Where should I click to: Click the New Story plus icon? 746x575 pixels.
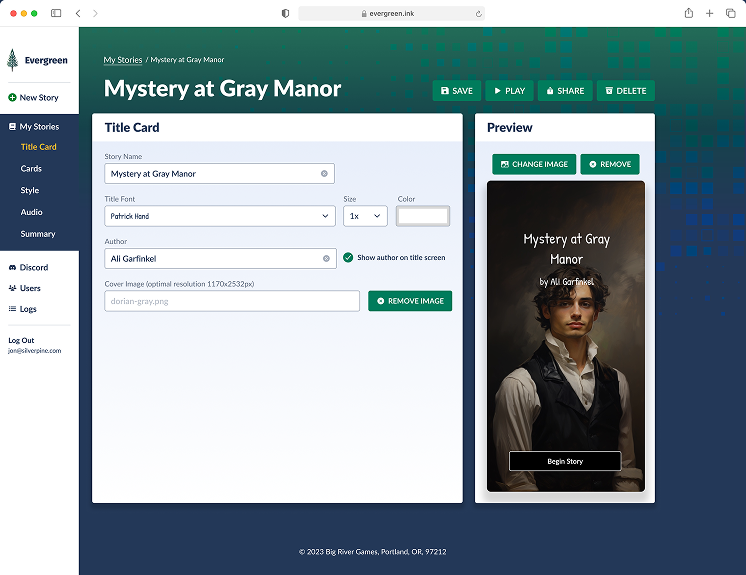click(x=12, y=97)
